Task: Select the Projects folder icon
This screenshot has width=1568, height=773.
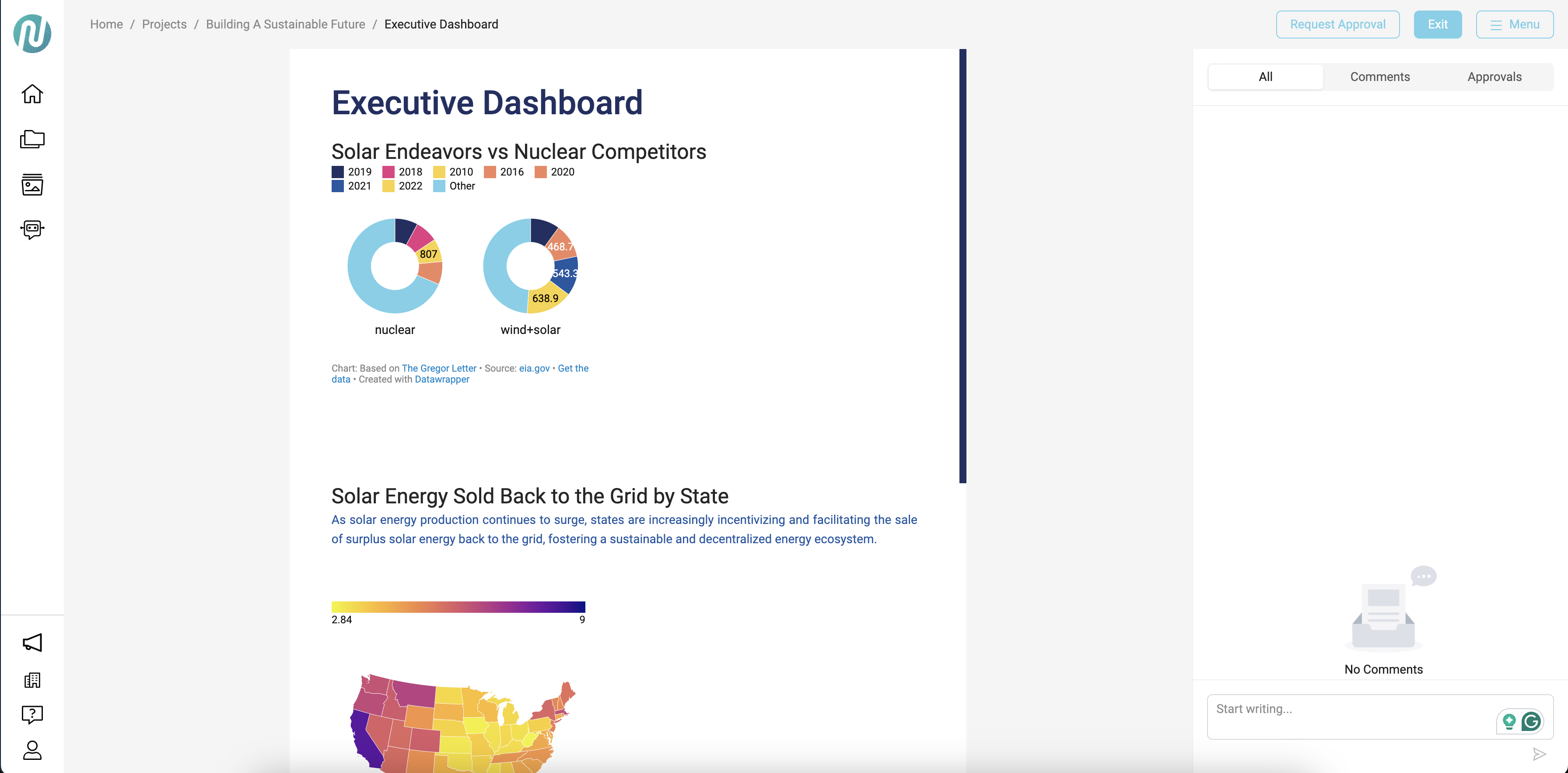Action: pos(32,139)
